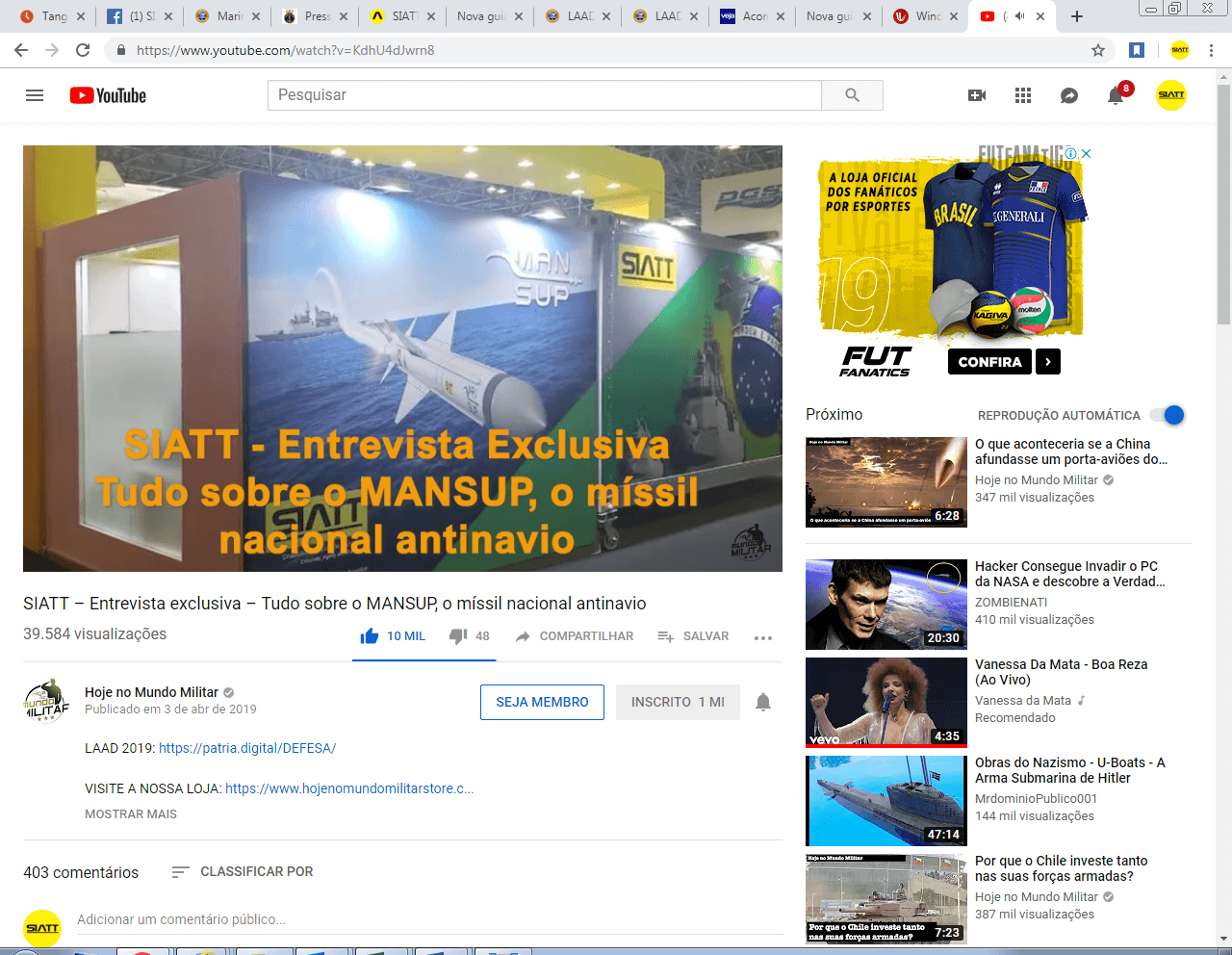Open Por que o Chile investe title
This screenshot has width=1232, height=955.
[x=1061, y=868]
